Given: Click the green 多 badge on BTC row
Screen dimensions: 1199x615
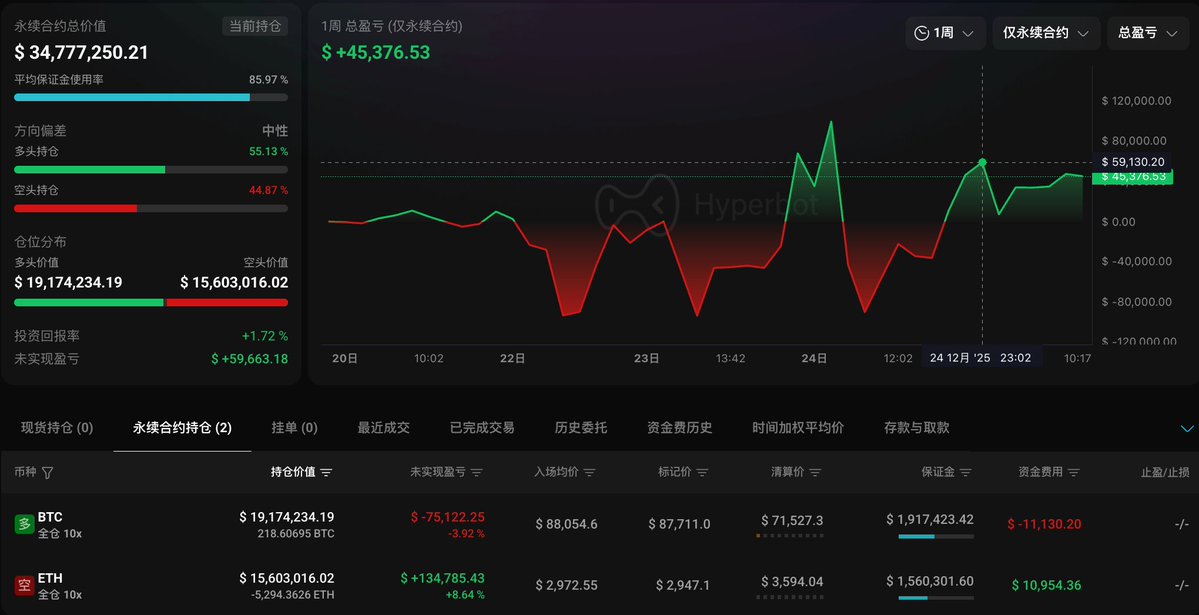Looking at the screenshot, I should click(24, 525).
